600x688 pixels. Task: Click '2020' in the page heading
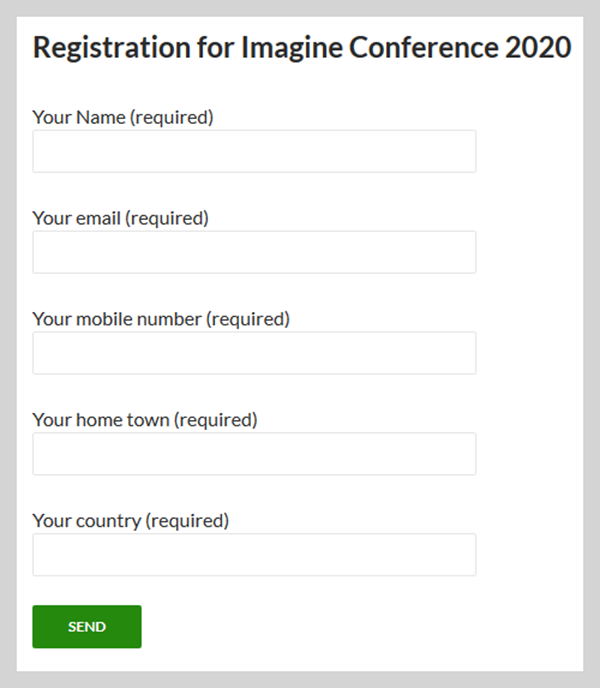click(538, 47)
